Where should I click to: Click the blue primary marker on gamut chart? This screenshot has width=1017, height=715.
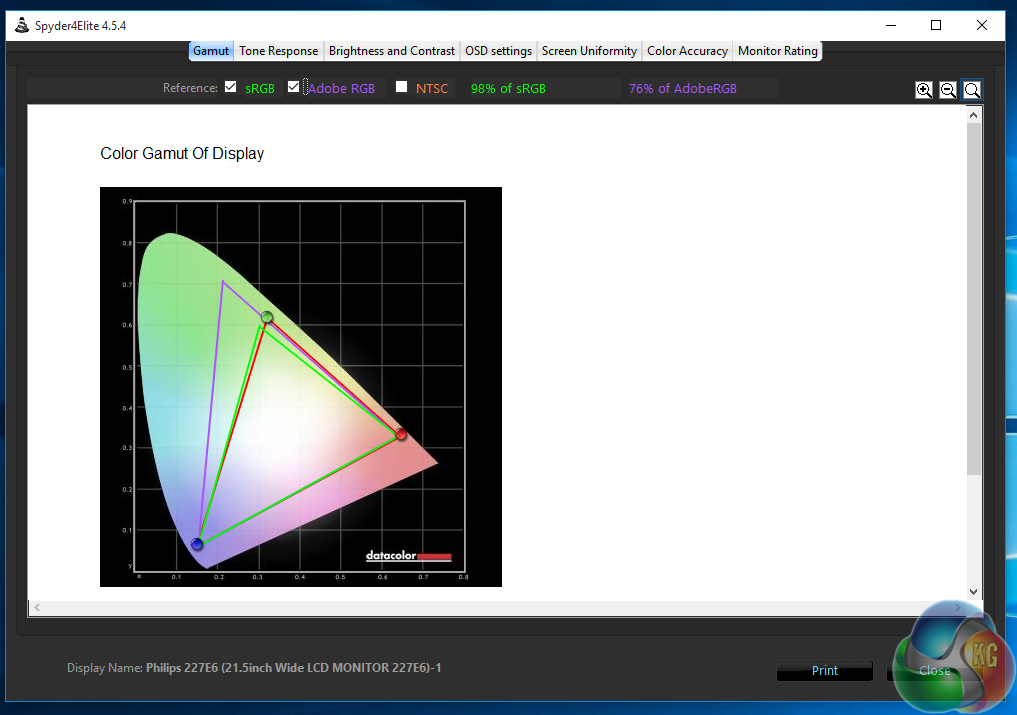pos(197,544)
